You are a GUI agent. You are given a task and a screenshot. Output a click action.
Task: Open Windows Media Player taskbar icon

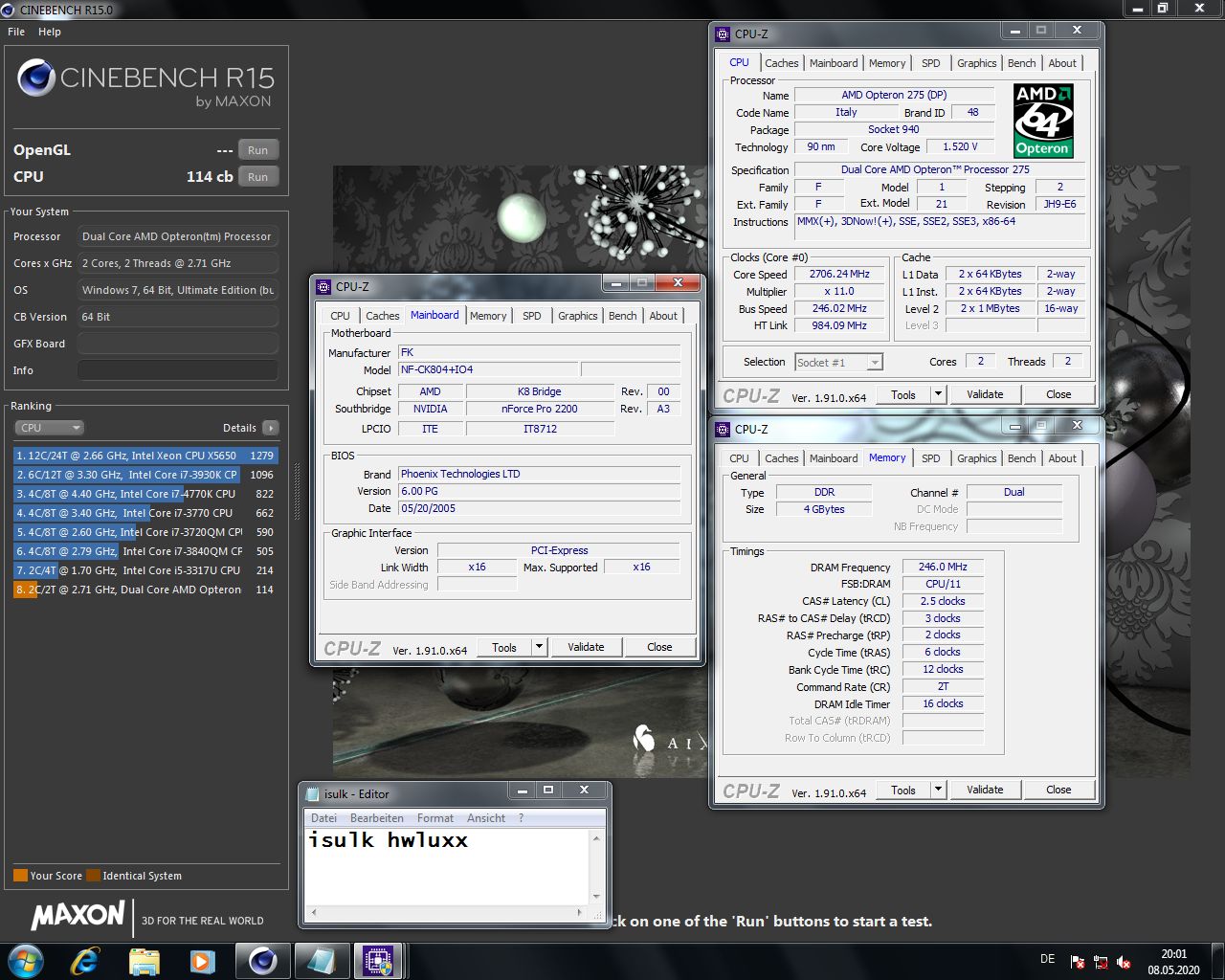point(202,960)
